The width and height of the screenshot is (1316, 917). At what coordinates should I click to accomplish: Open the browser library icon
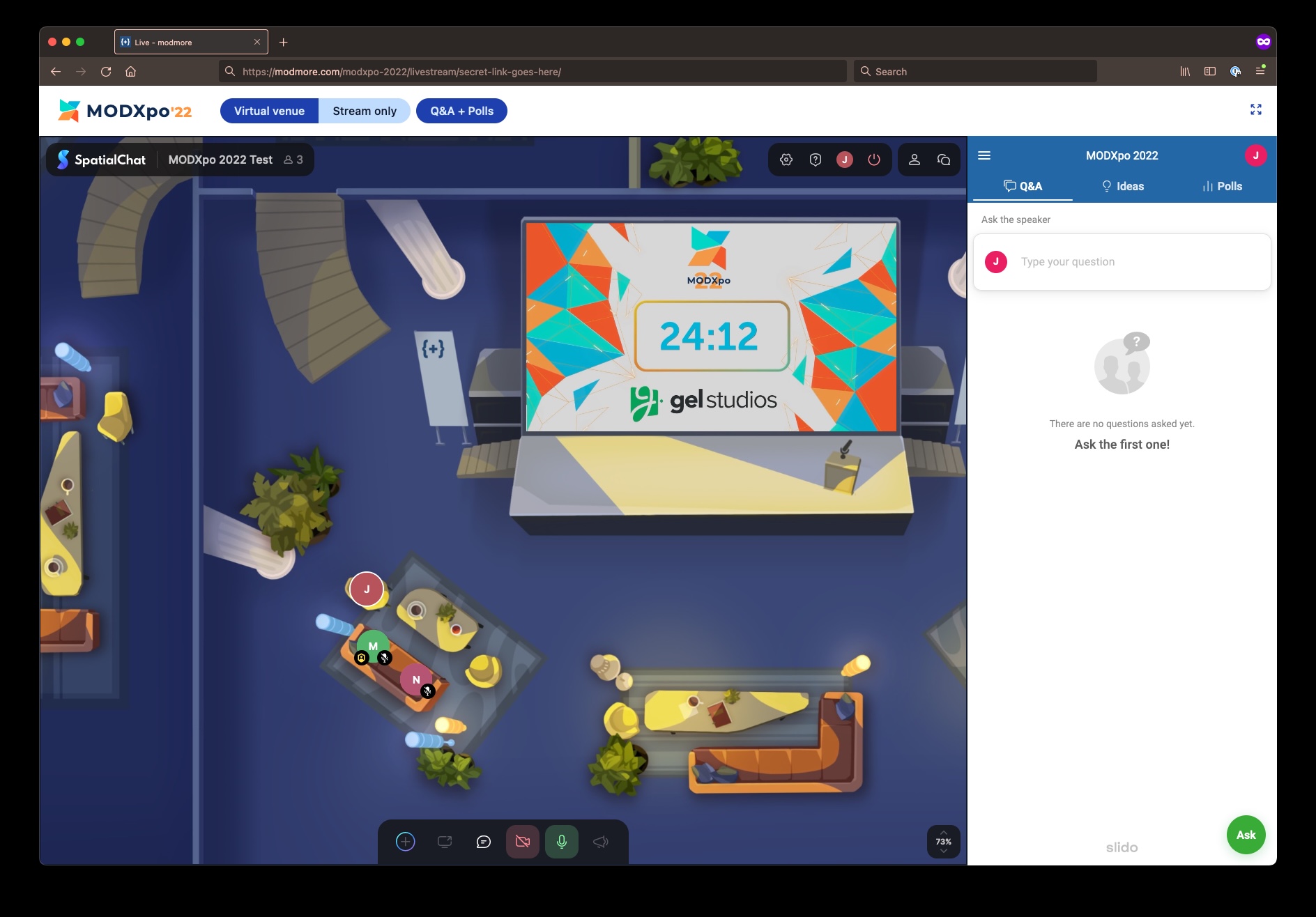pos(1185,71)
